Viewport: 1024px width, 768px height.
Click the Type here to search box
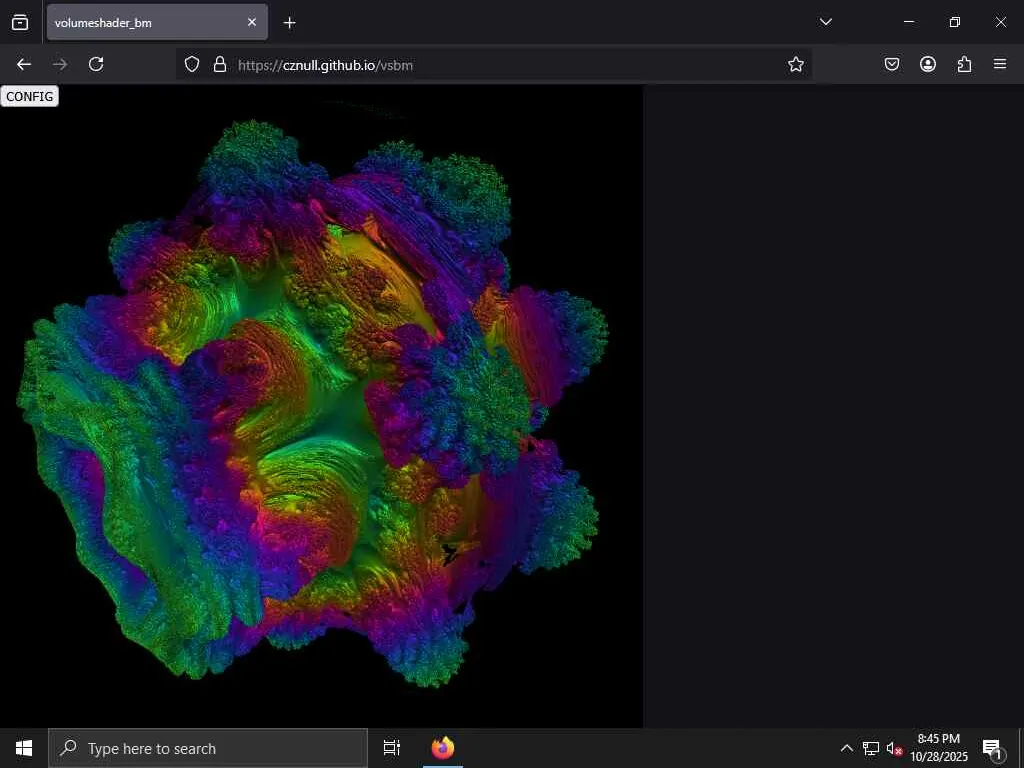[208, 748]
